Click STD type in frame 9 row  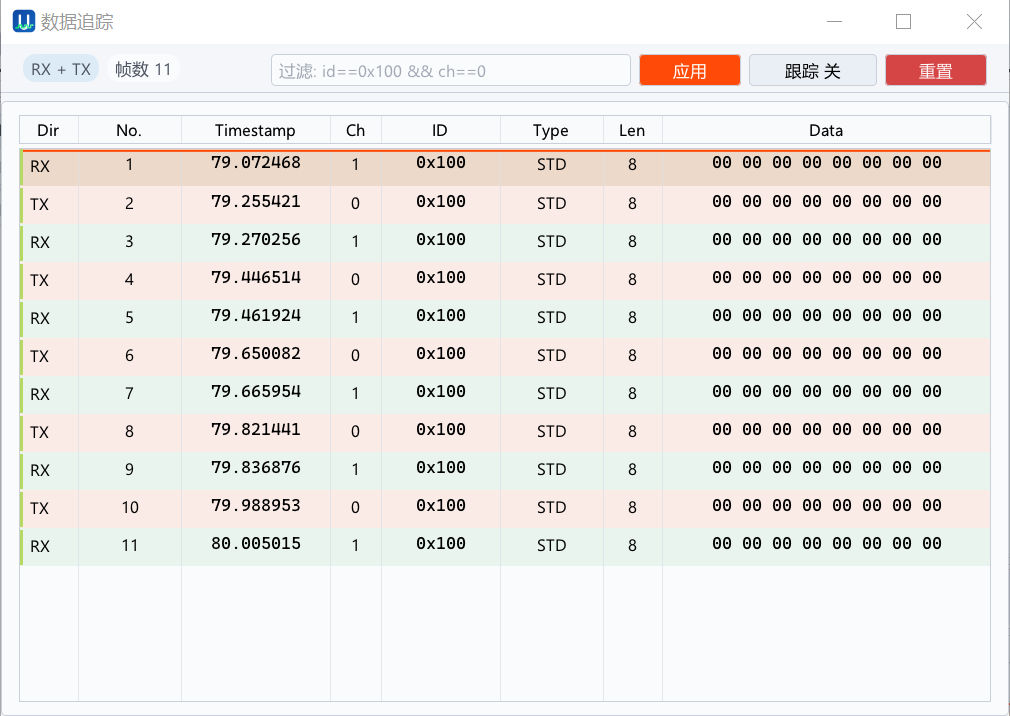click(551, 469)
